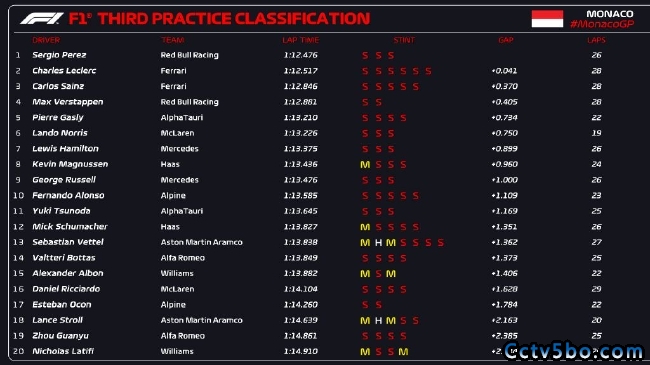Viewport: 650px width, 365px height.
Task: Select the STINT column header
Action: [404, 40]
